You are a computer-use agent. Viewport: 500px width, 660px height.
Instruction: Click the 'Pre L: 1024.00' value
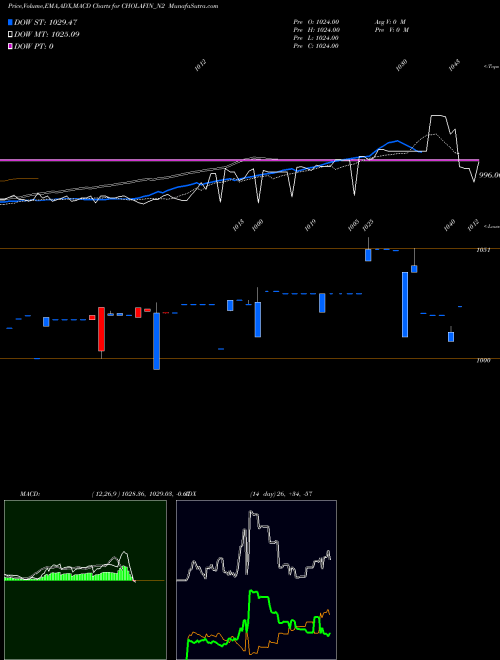(316, 38)
